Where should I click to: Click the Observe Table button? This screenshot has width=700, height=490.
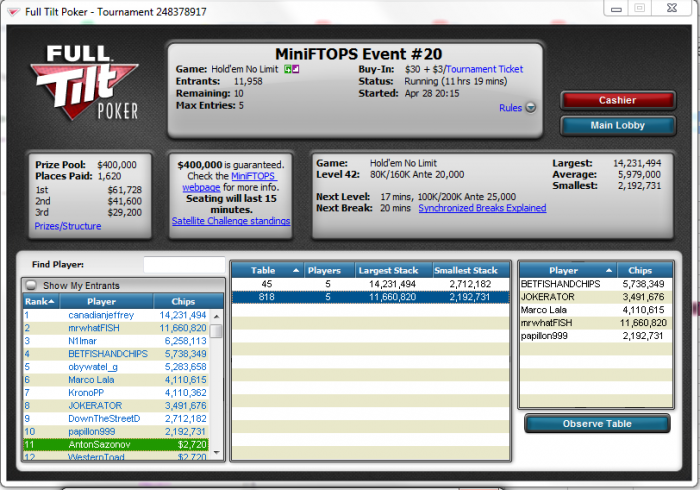pyautogui.click(x=597, y=424)
